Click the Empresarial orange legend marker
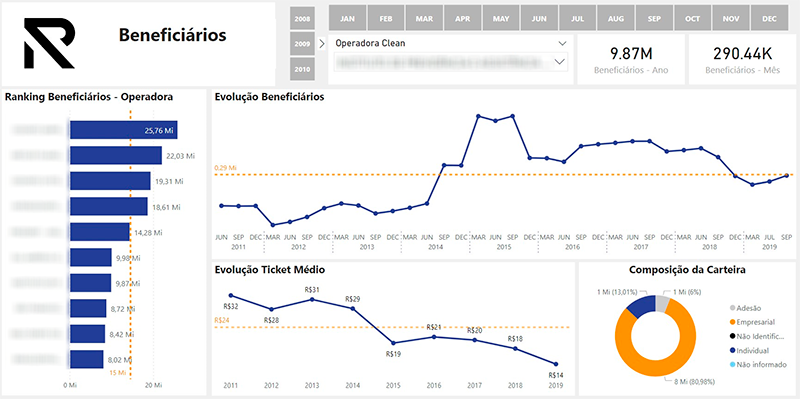Image resolution: width=800 pixels, height=399 pixels. pyautogui.click(x=732, y=322)
